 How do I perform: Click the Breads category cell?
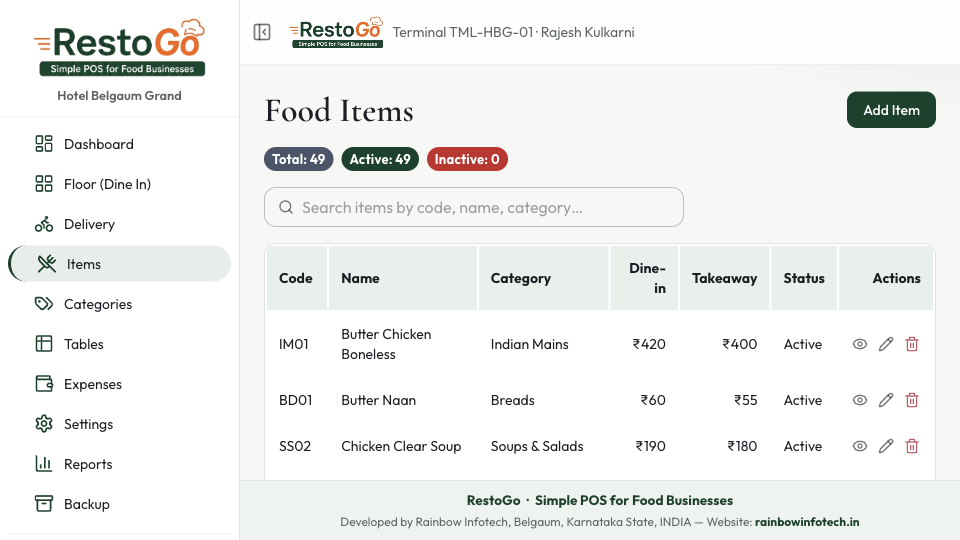(512, 400)
